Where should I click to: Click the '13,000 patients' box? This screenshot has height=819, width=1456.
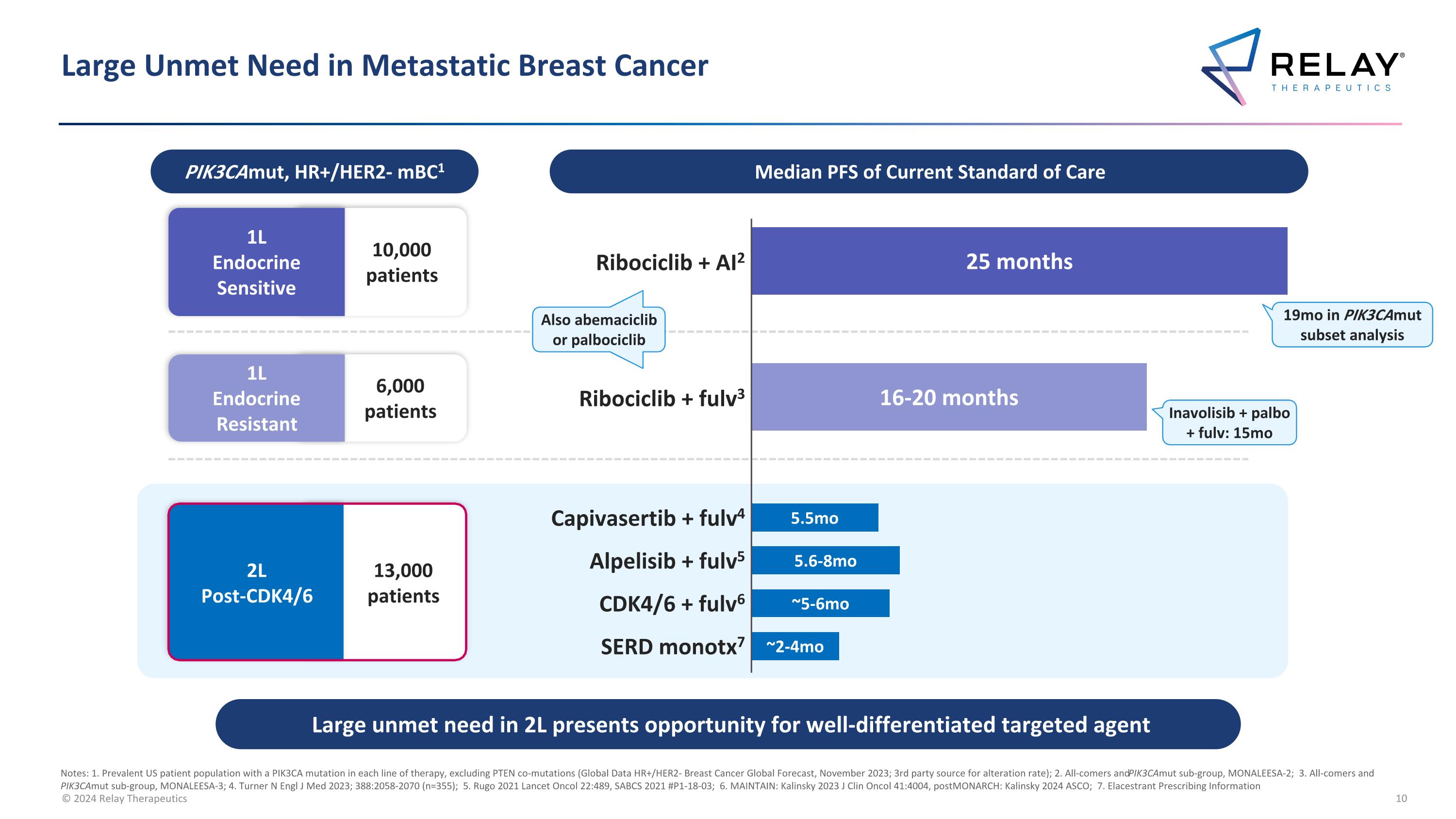[x=404, y=582]
